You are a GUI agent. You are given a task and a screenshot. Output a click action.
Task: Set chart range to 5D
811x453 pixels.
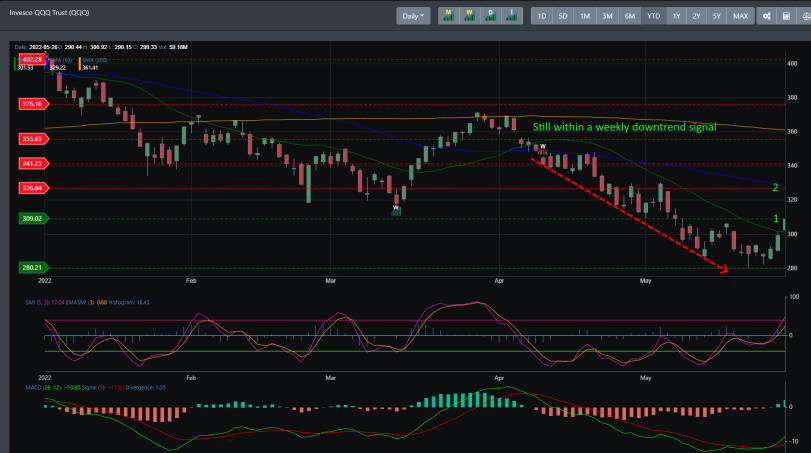563,16
